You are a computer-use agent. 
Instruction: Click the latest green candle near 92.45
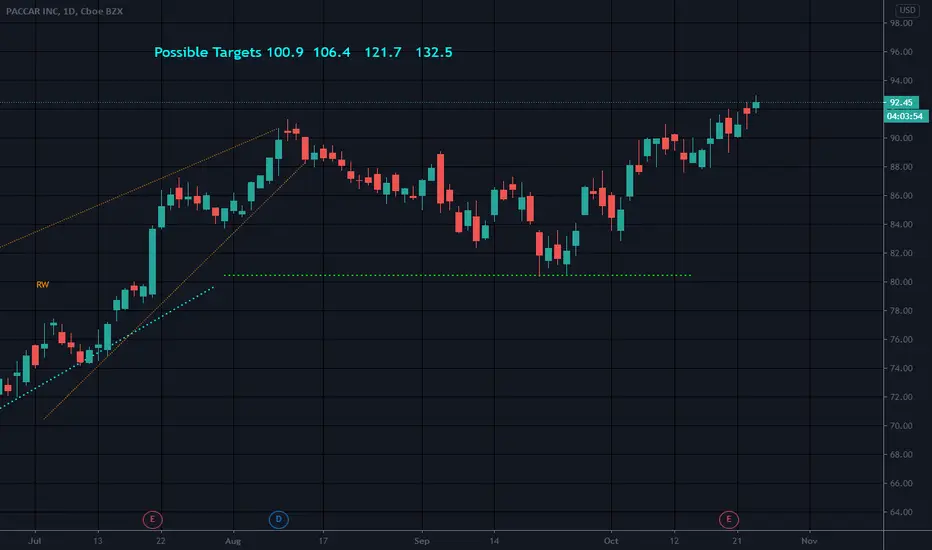point(756,105)
